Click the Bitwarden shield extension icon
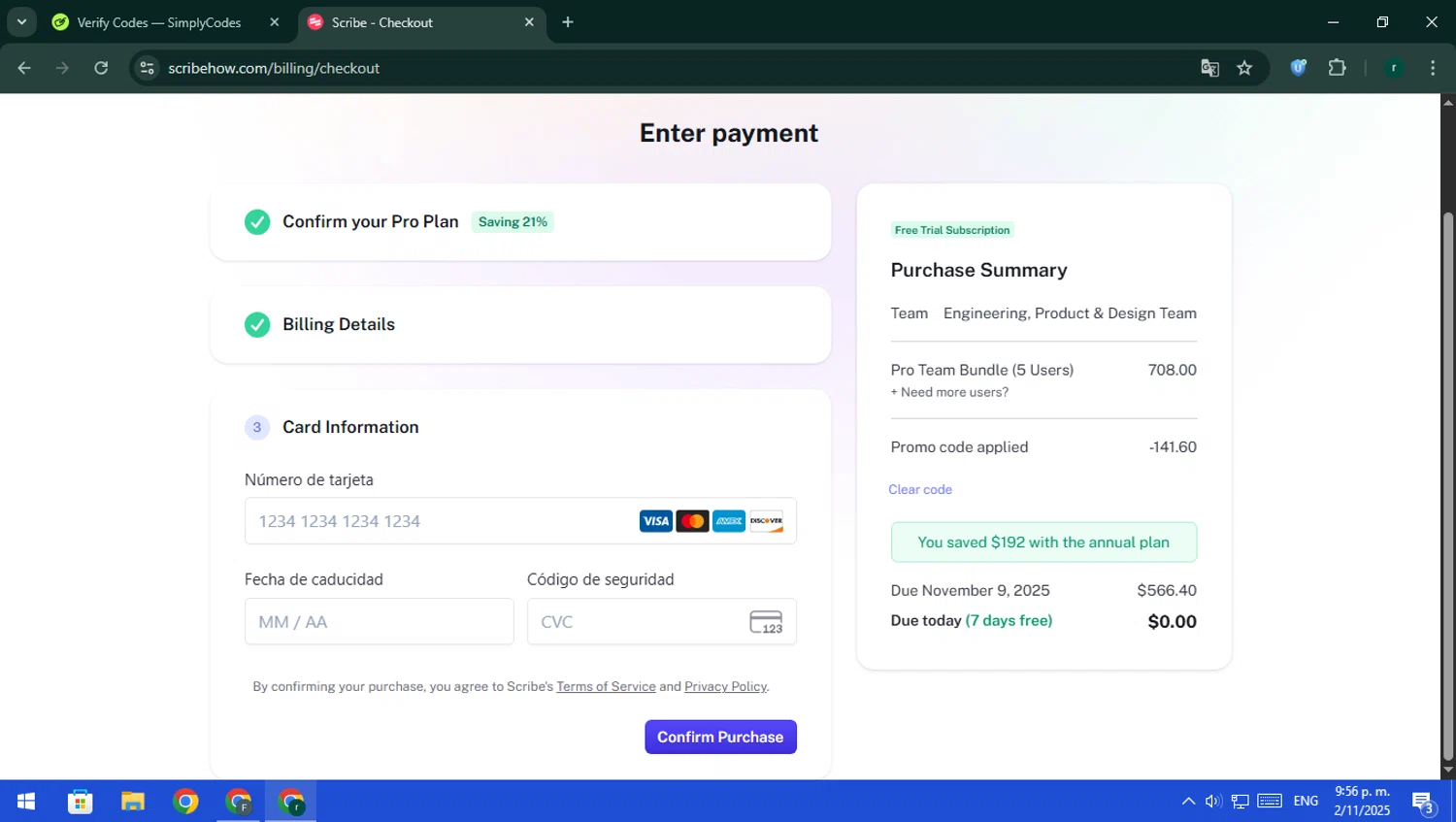1456x822 pixels. point(1299,68)
